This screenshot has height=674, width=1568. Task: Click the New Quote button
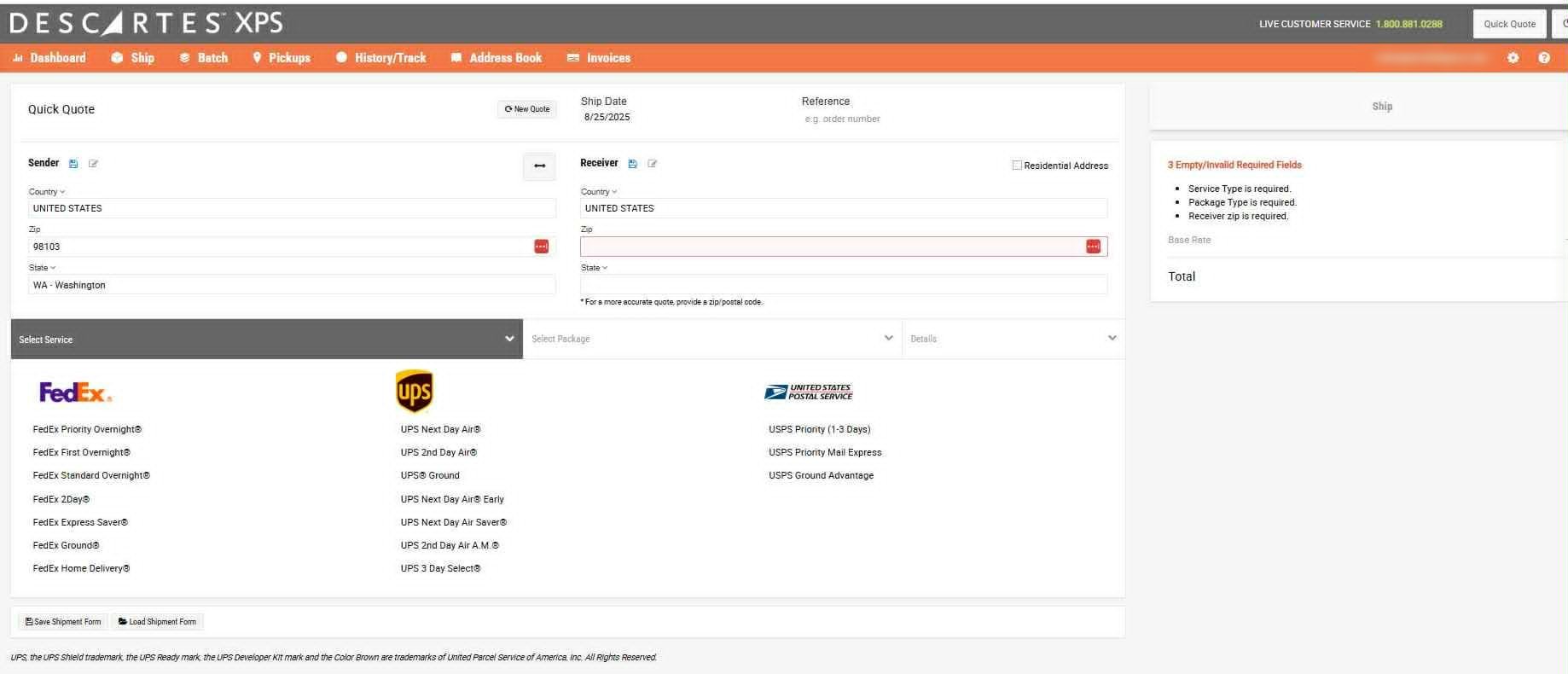pyautogui.click(x=527, y=109)
